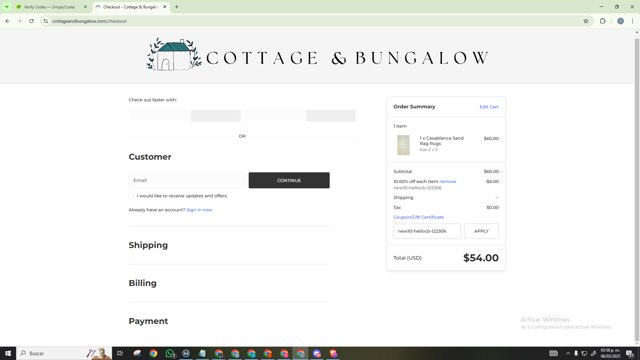The height and width of the screenshot is (360, 640).
Task: Click the Billing section heading
Action: tap(142, 283)
